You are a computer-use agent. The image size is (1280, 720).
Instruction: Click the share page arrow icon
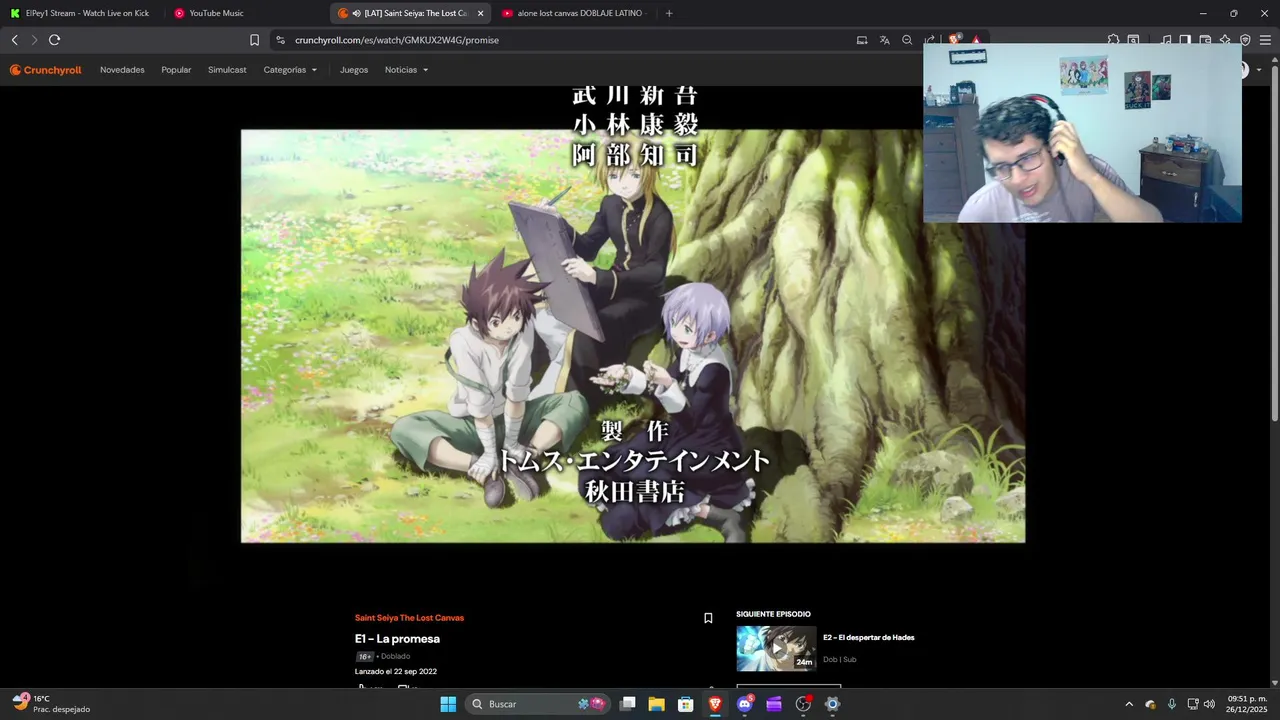tap(930, 40)
